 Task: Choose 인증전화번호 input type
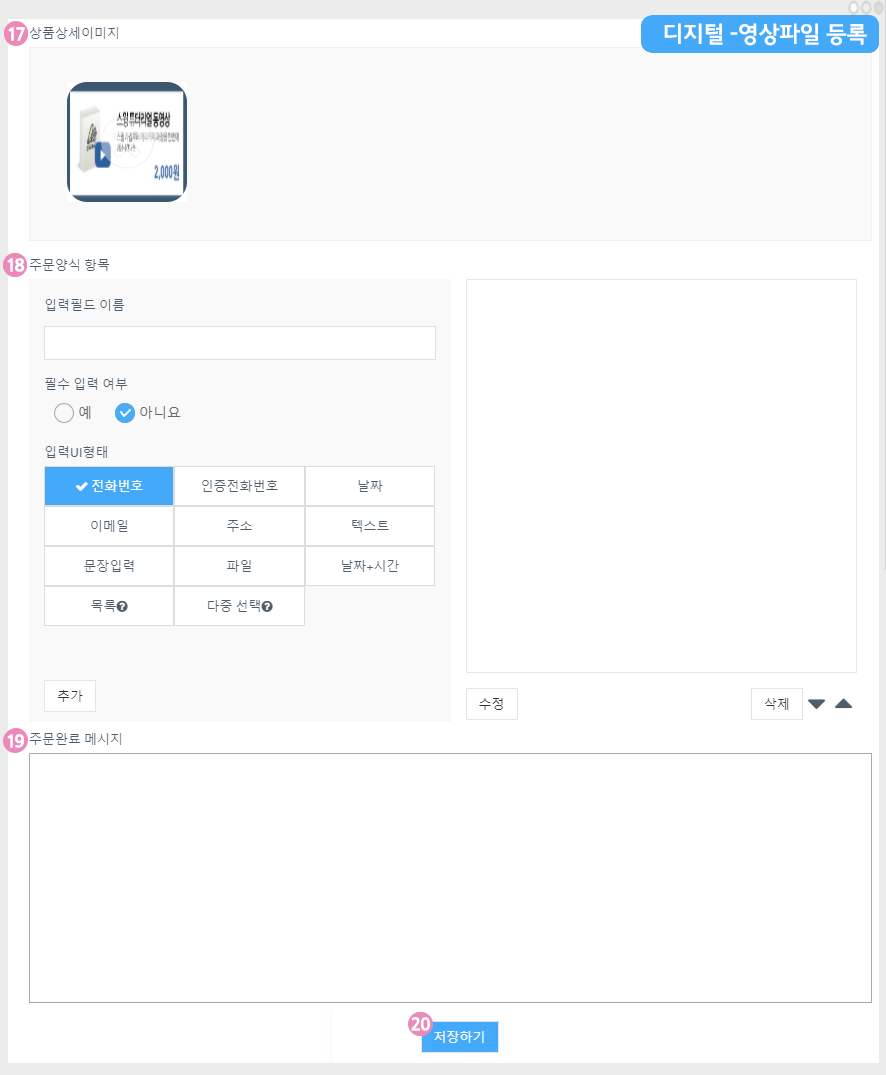tap(239, 486)
